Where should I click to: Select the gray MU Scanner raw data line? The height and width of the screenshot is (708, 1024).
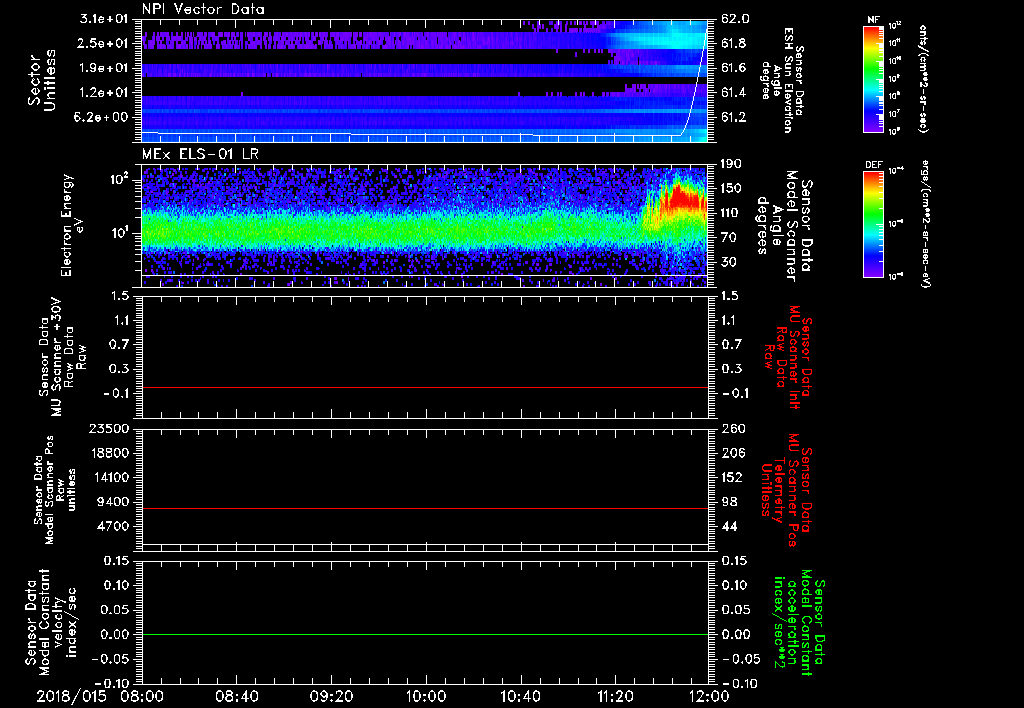[x=425, y=387]
